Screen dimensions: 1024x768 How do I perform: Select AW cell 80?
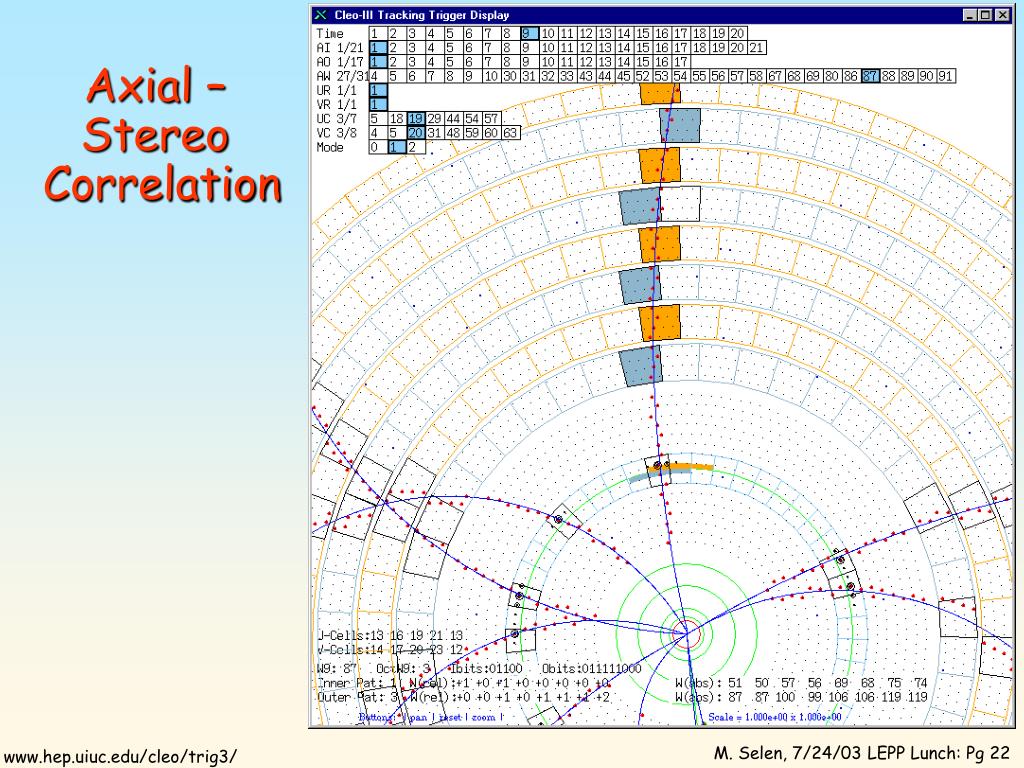point(832,76)
